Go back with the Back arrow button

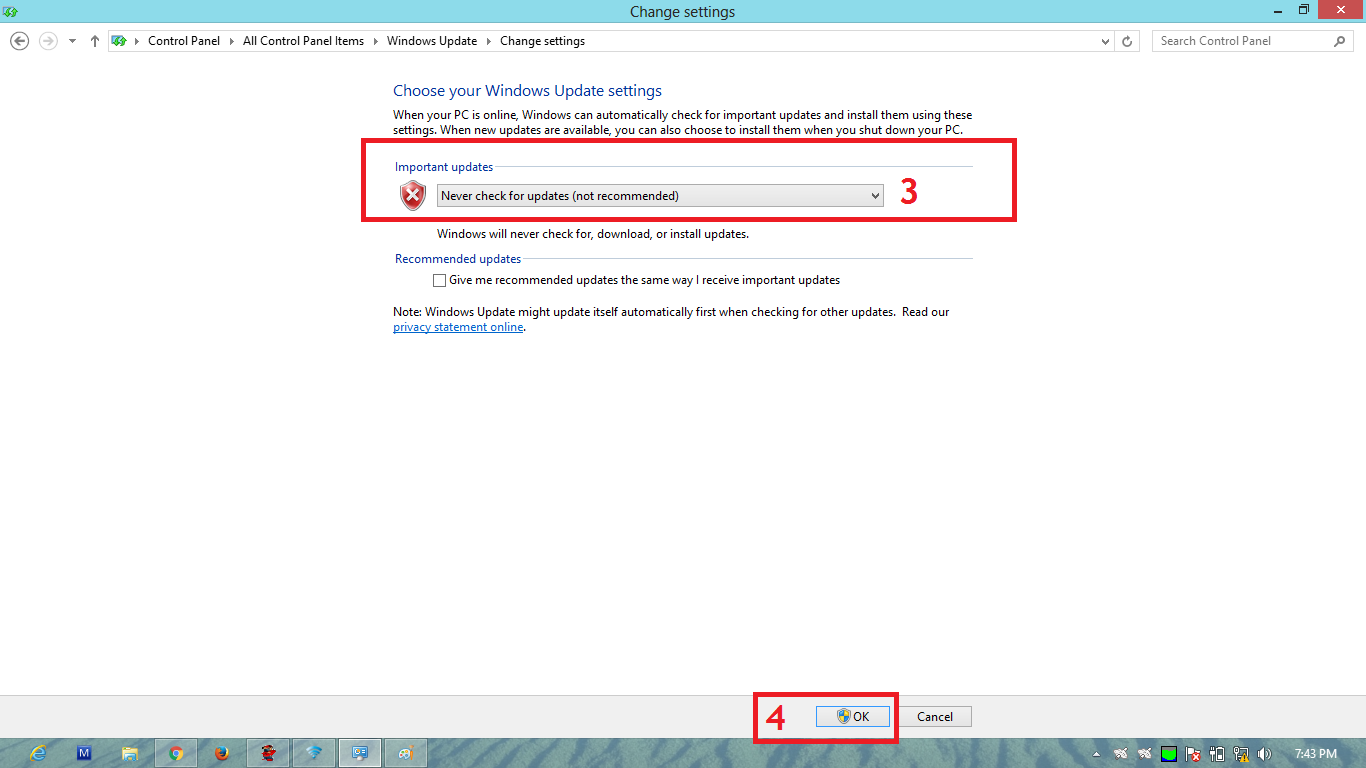tap(19, 41)
